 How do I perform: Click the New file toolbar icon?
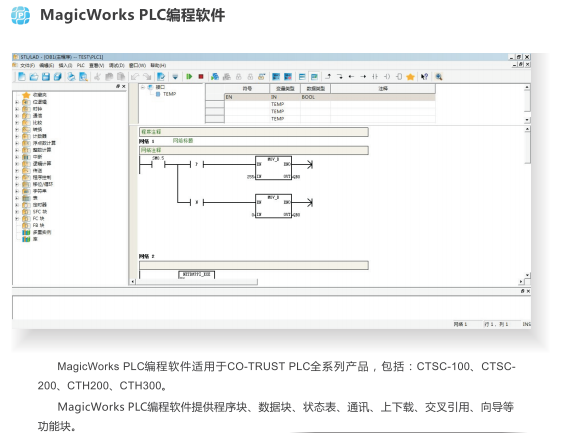coord(22,77)
